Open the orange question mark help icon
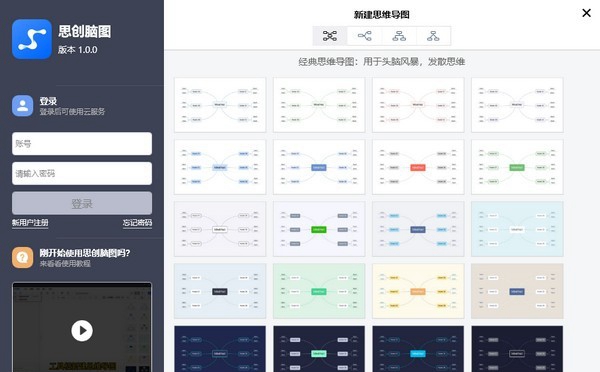600x372 pixels. click(23, 258)
